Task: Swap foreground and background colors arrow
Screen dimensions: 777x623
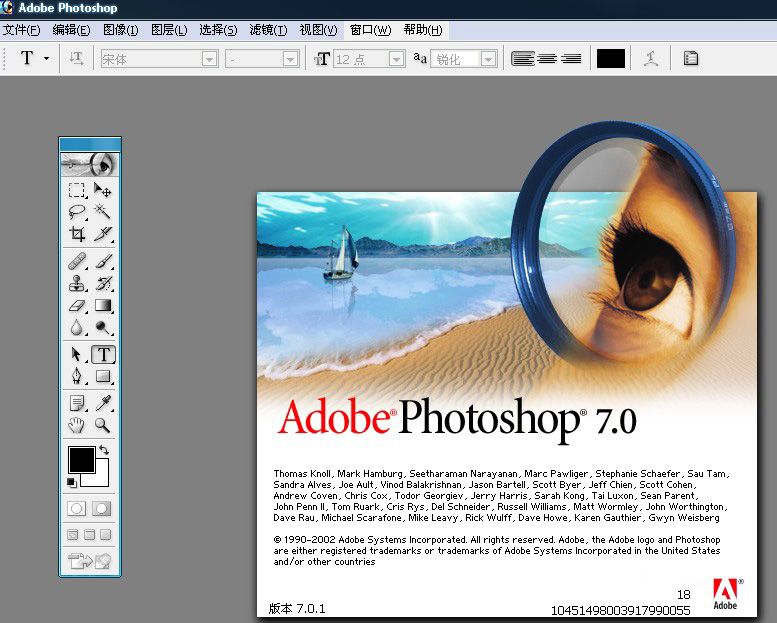Action: tap(104, 450)
